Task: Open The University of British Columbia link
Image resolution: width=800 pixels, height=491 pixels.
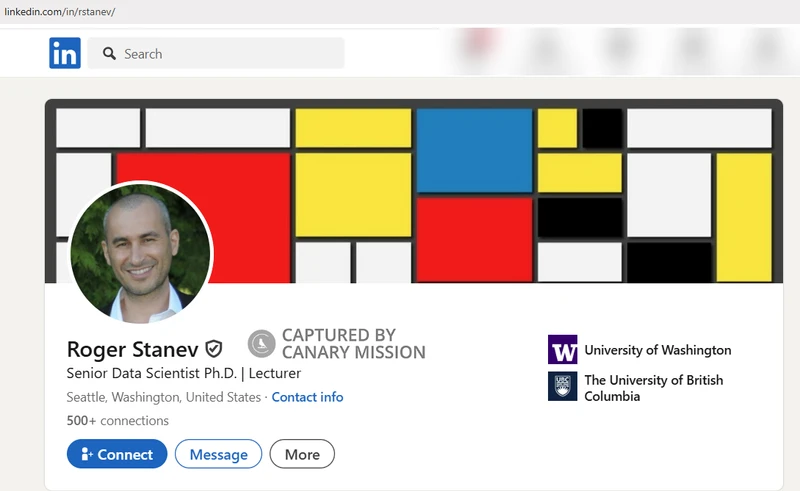Action: pyautogui.click(x=654, y=388)
